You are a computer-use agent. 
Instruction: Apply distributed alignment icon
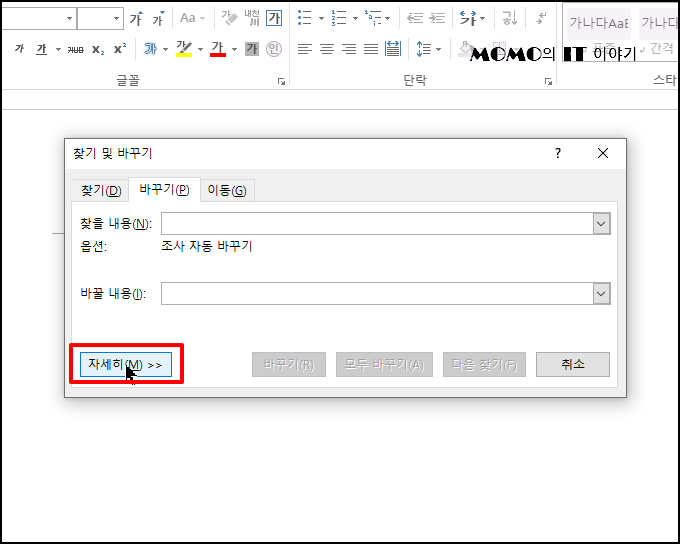393,49
